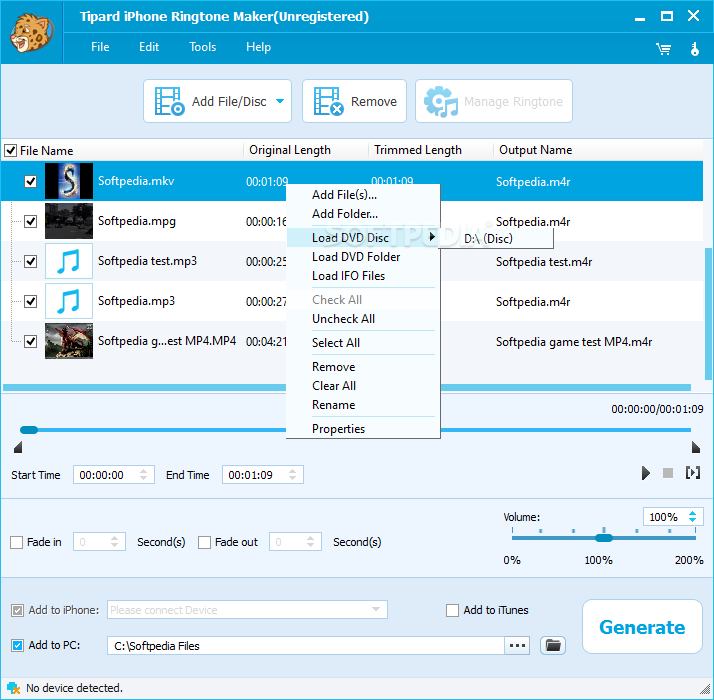Toggle the File Name select-all checkbox
714x700 pixels.
coord(10,150)
